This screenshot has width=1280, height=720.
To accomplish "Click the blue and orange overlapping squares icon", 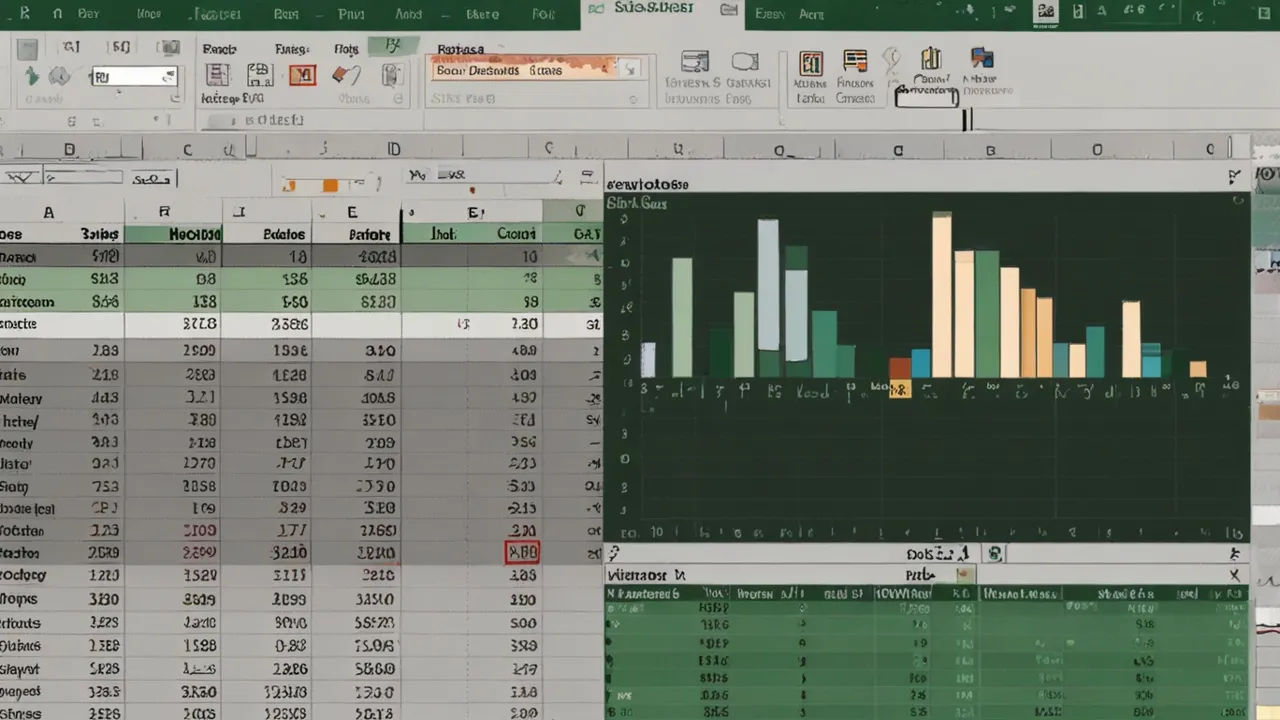I will 982,58.
